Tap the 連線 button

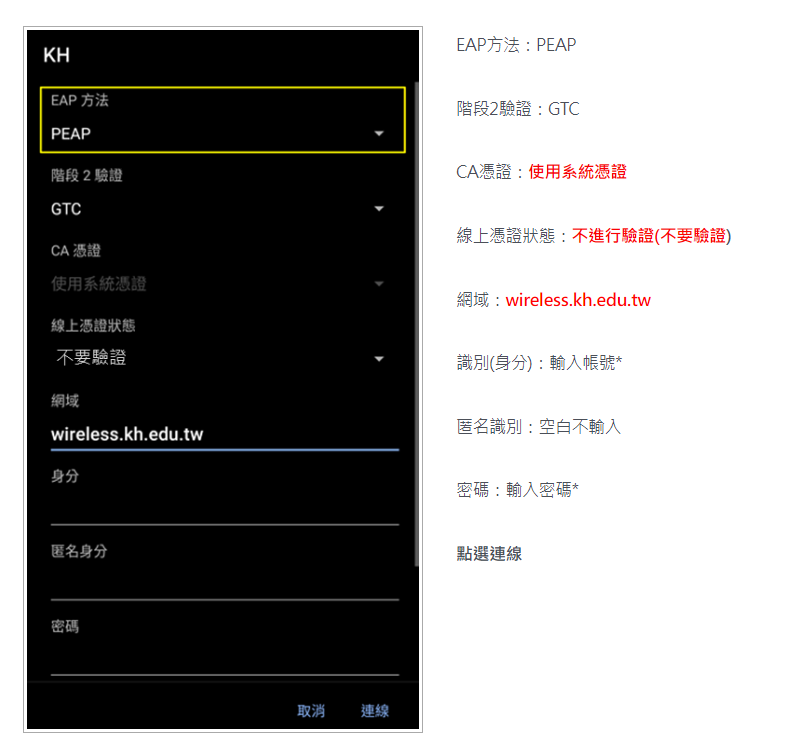(374, 710)
